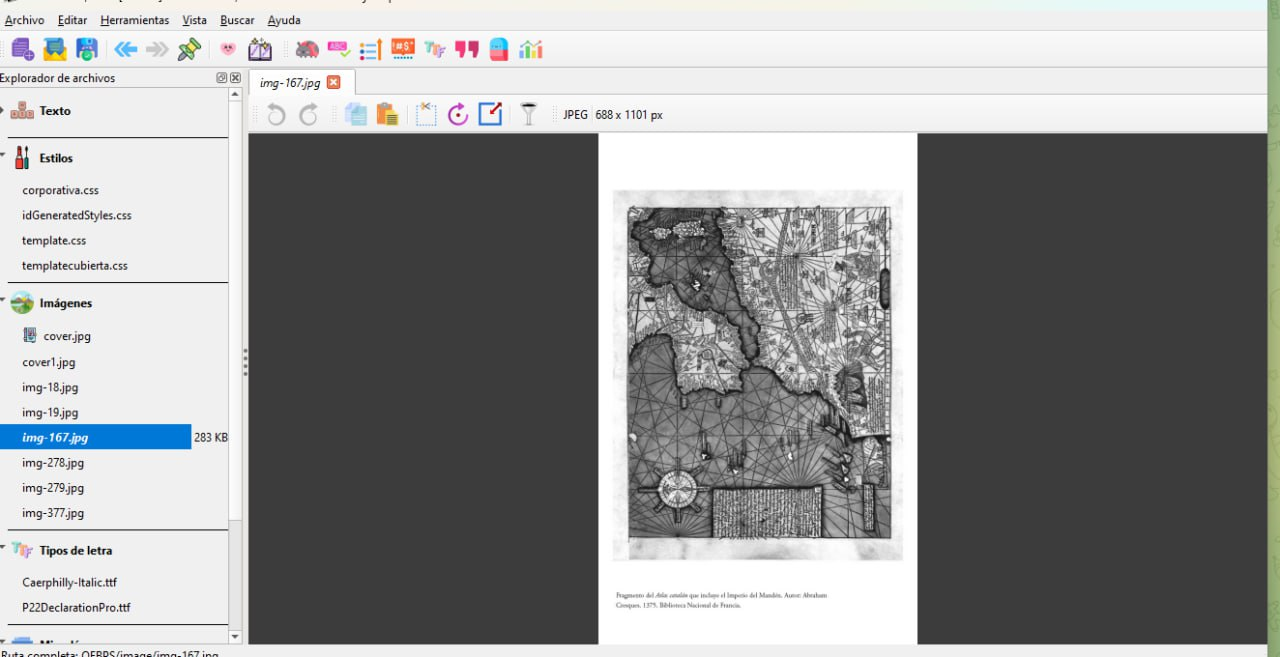Run the check book bug icon
Screen dimensions: 1280x657
(x=307, y=49)
